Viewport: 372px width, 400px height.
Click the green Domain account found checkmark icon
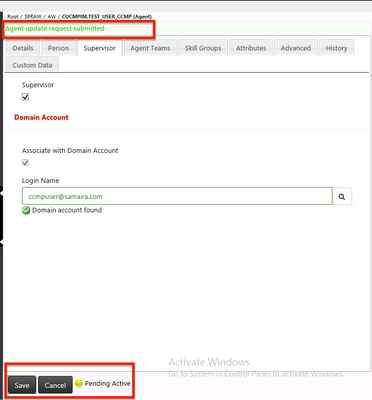tap(26, 210)
